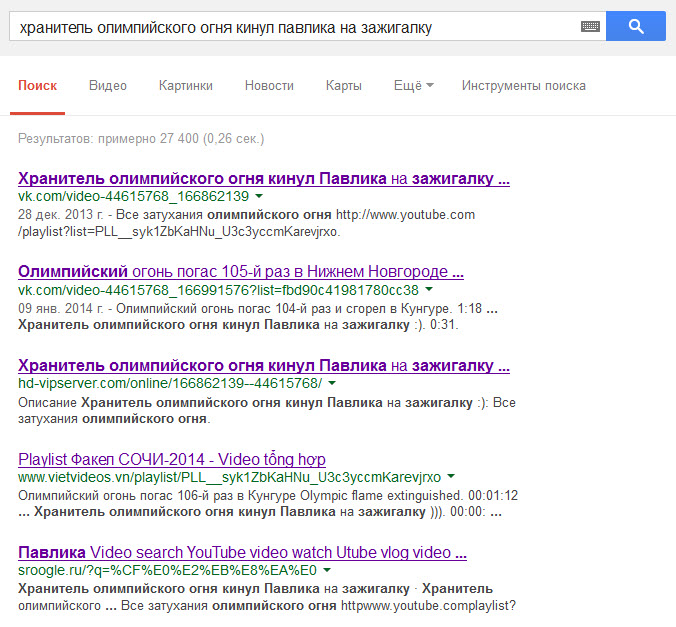Click snippet dated 28 дек. 2013 г.
The width and height of the screenshot is (676, 627).
tap(246, 223)
